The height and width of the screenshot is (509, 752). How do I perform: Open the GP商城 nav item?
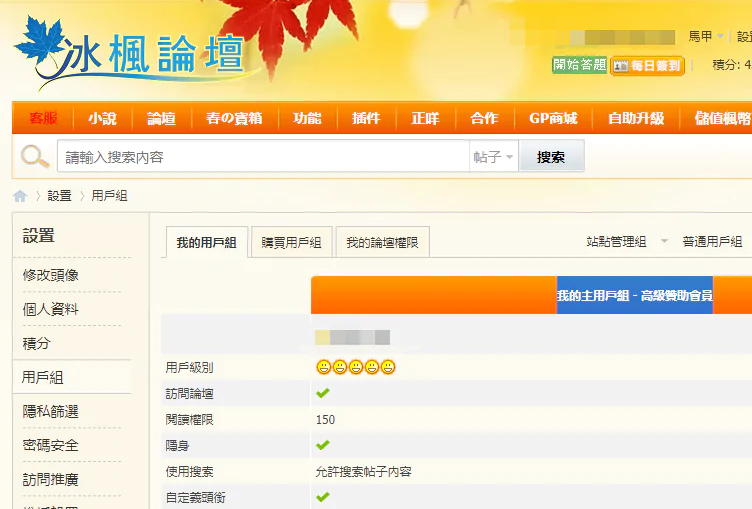553,118
